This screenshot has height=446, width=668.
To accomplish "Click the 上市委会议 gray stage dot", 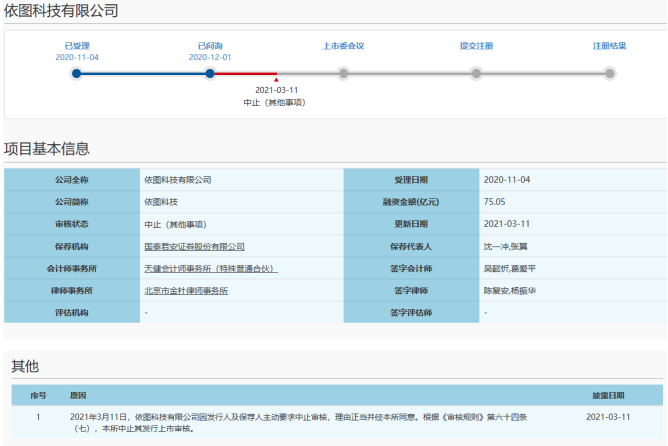I will (343, 74).
